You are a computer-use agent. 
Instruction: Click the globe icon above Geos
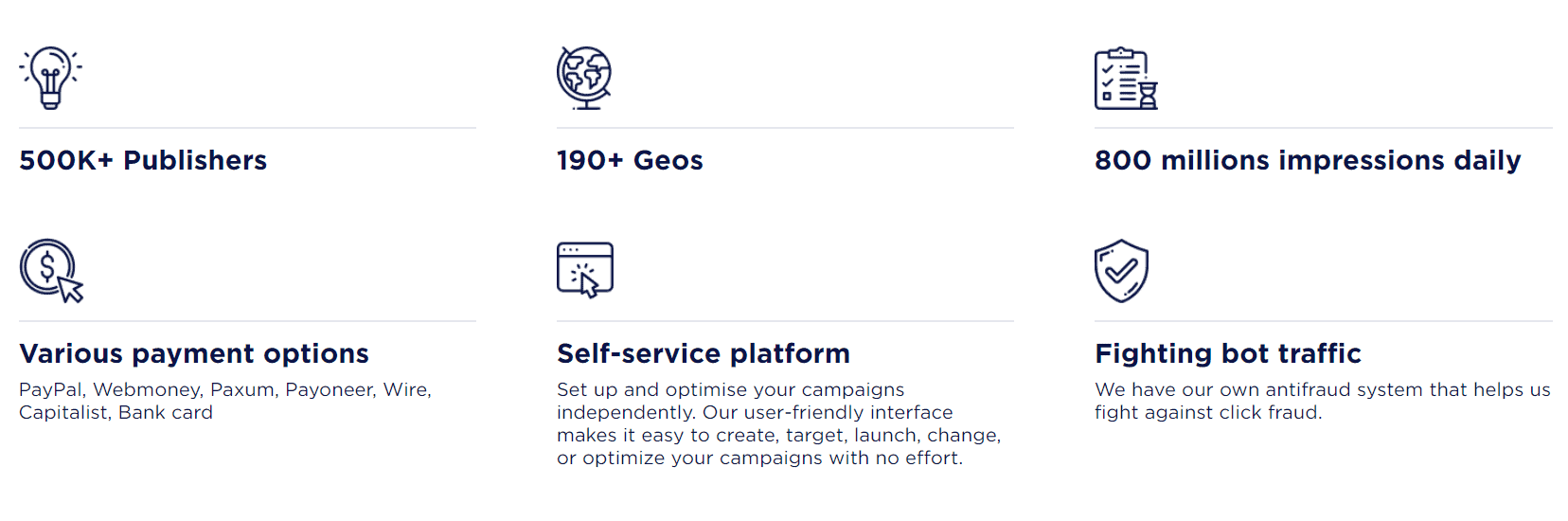click(x=584, y=78)
